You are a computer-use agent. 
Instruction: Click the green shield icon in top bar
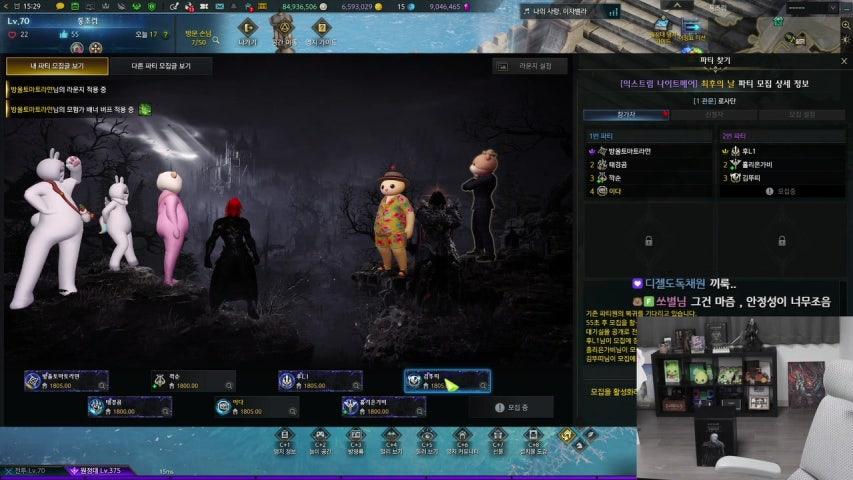coord(152,7)
